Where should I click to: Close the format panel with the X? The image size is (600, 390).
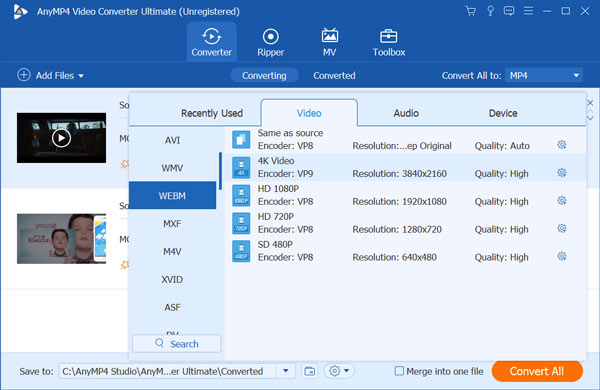pos(590,103)
